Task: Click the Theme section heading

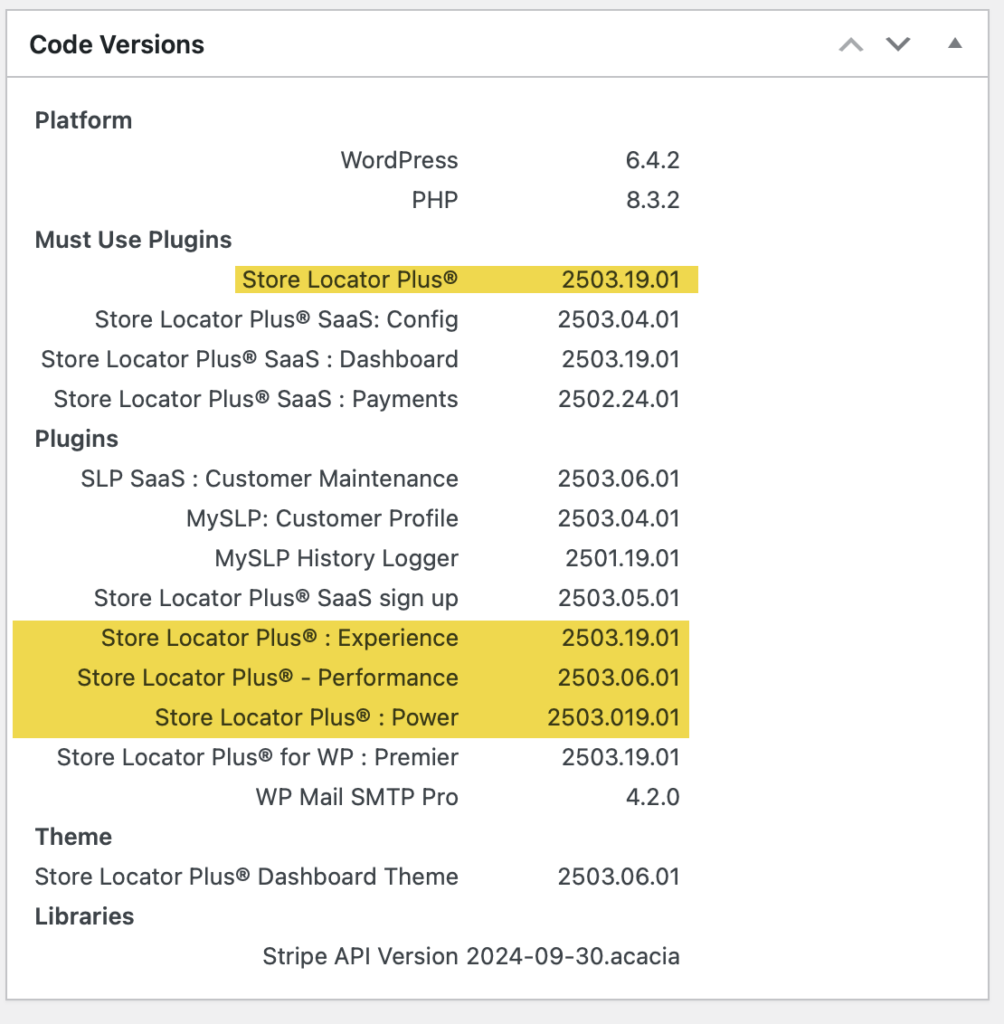Action: point(73,837)
